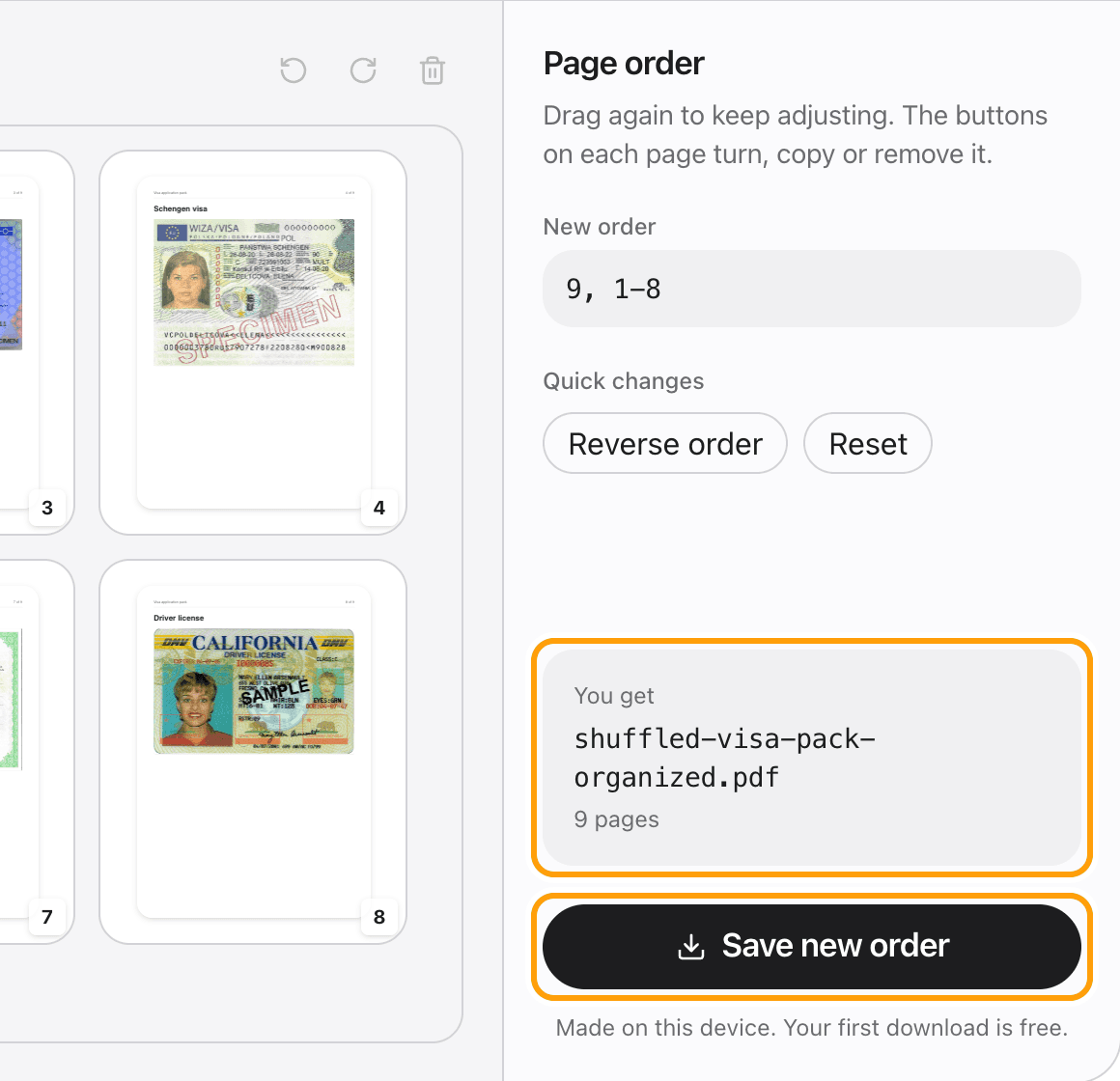This screenshot has height=1081, width=1120.
Task: Click the shuffled-visa-pack-organized.pdf filename
Action: tap(724, 758)
